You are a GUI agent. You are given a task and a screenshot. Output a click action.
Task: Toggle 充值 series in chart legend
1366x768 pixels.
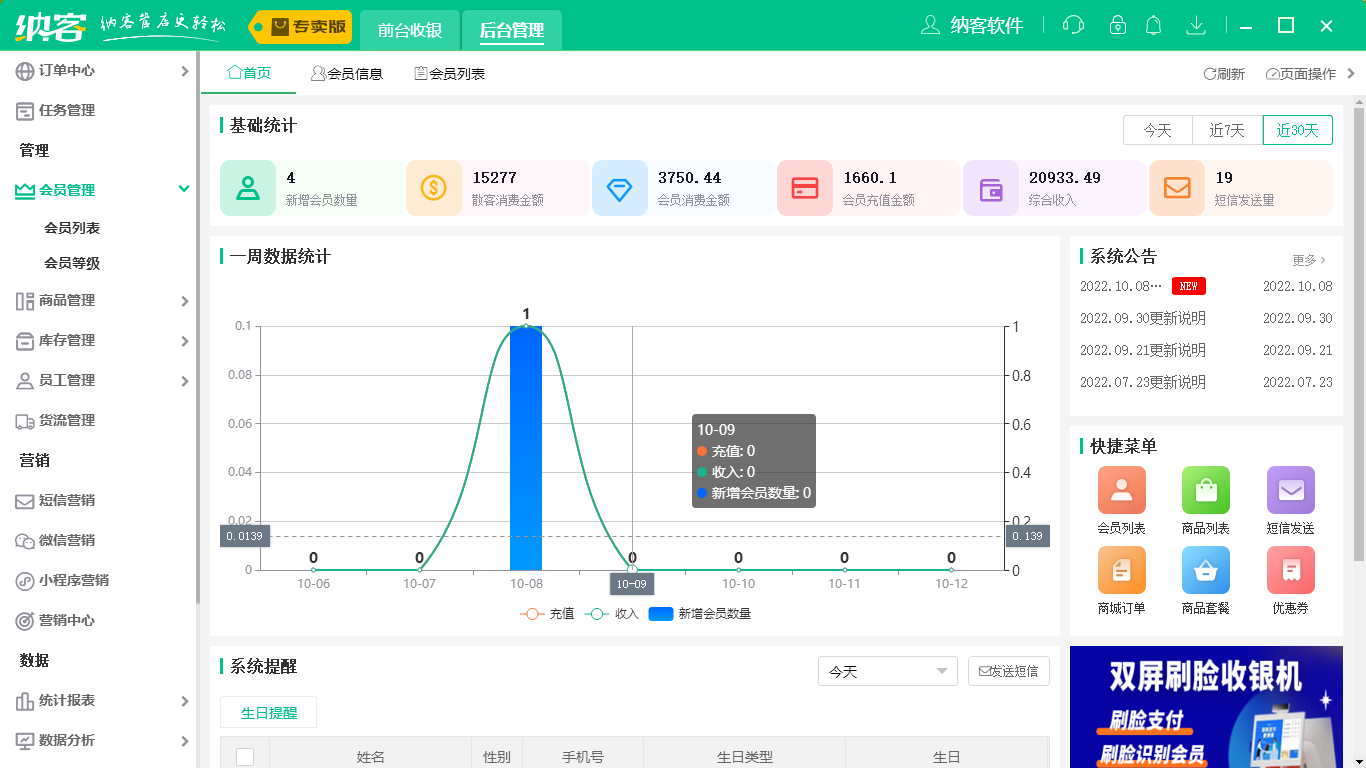547,614
